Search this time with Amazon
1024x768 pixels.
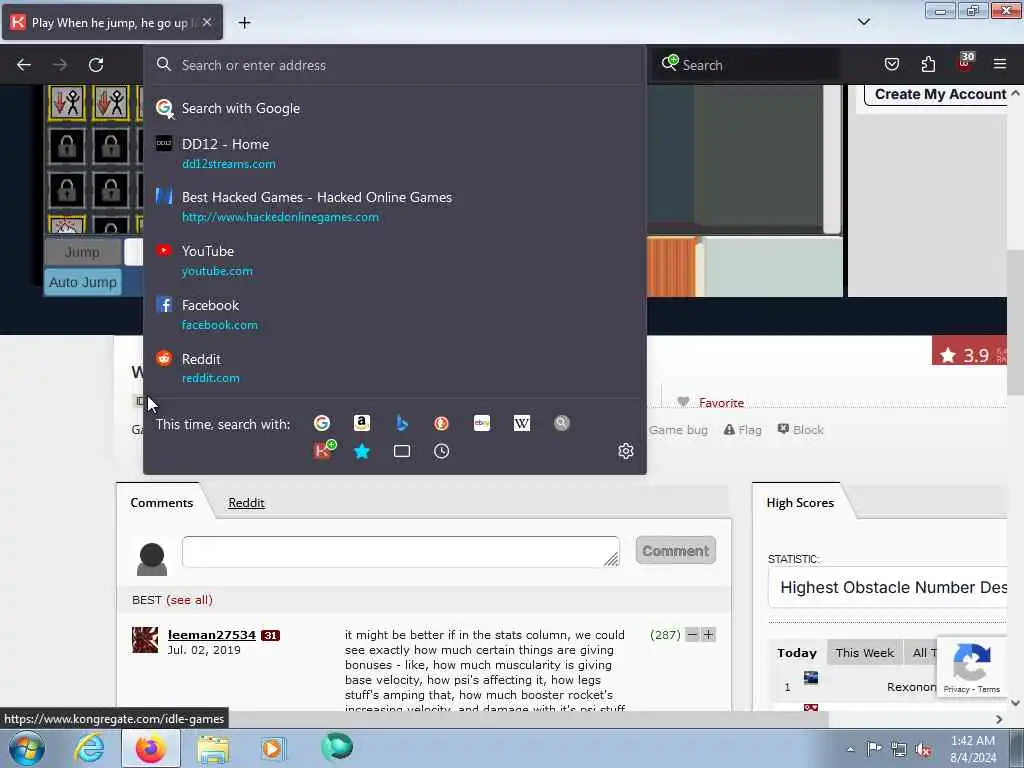(362, 423)
